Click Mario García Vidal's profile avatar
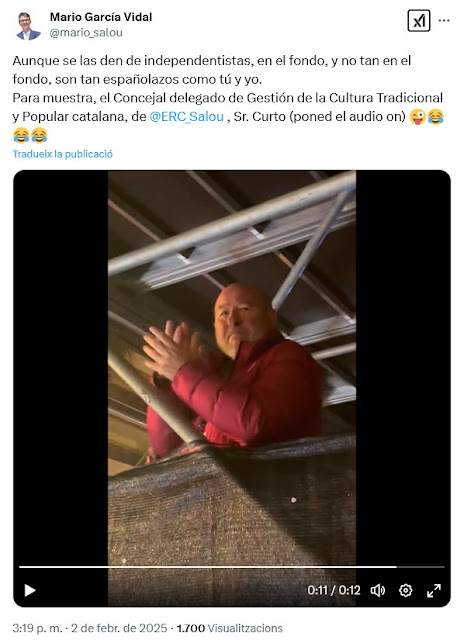 tap(28, 26)
